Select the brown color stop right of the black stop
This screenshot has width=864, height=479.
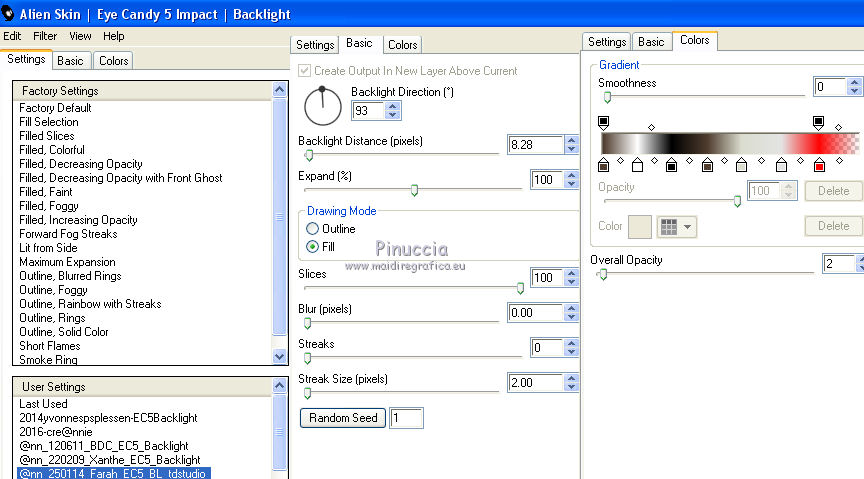coord(708,165)
